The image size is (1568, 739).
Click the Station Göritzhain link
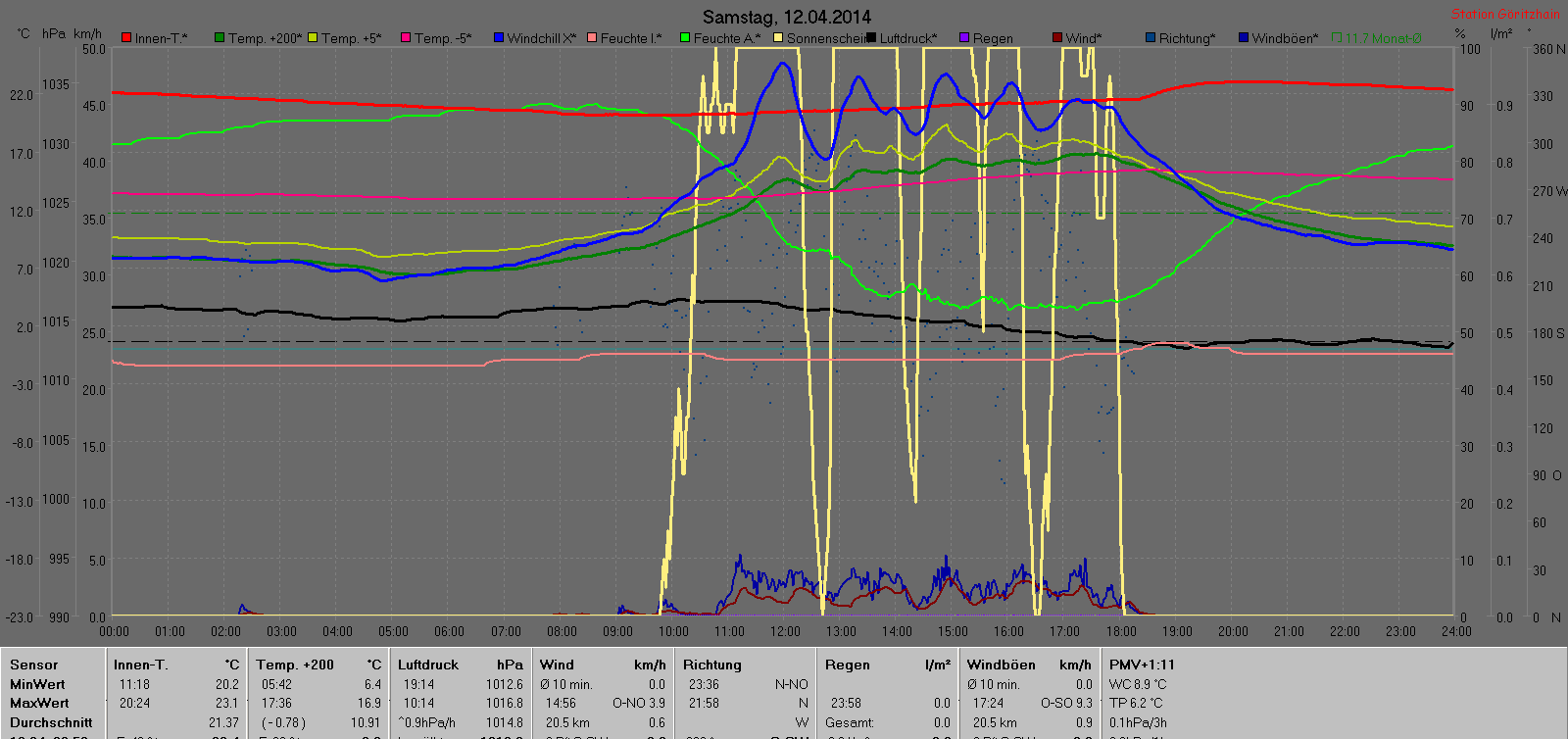coord(1504,14)
